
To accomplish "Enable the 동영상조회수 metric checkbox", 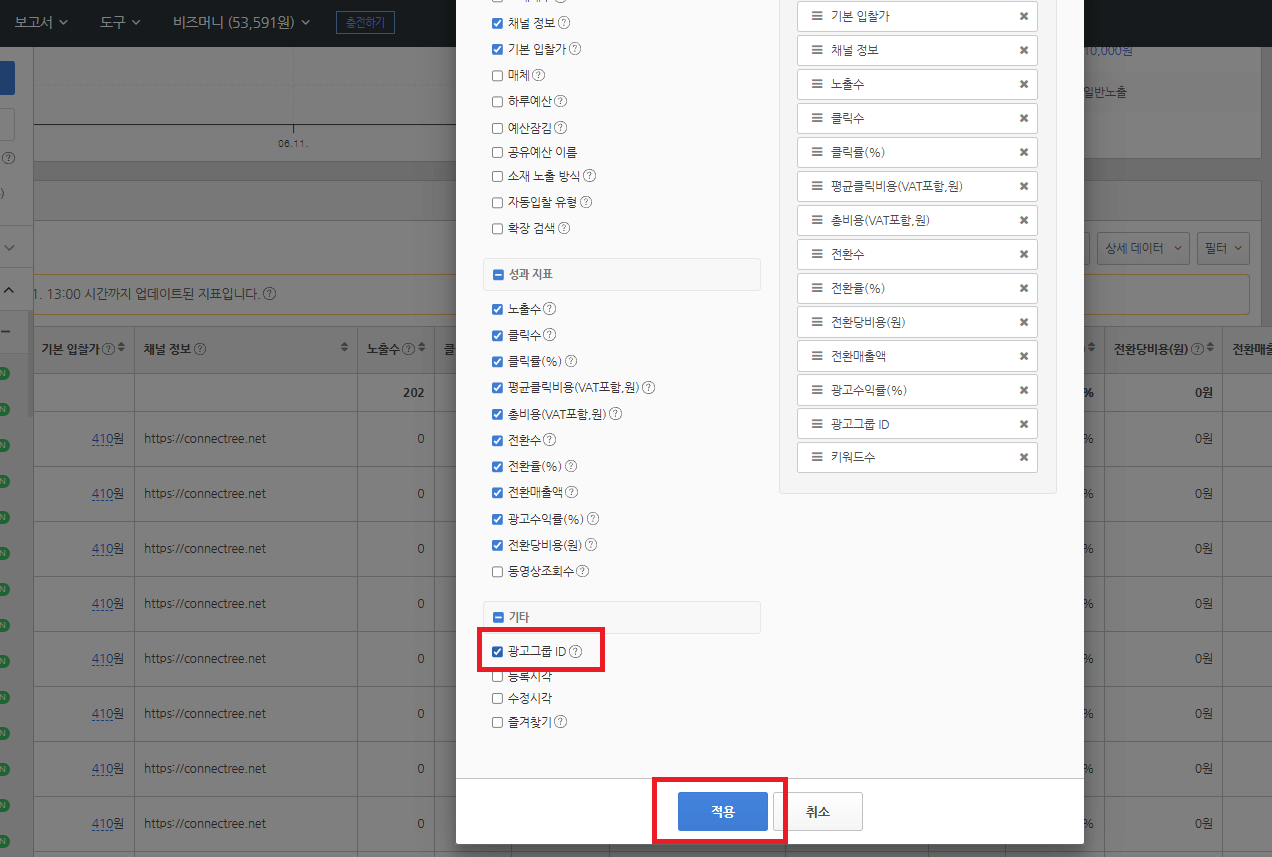I will 497,571.
